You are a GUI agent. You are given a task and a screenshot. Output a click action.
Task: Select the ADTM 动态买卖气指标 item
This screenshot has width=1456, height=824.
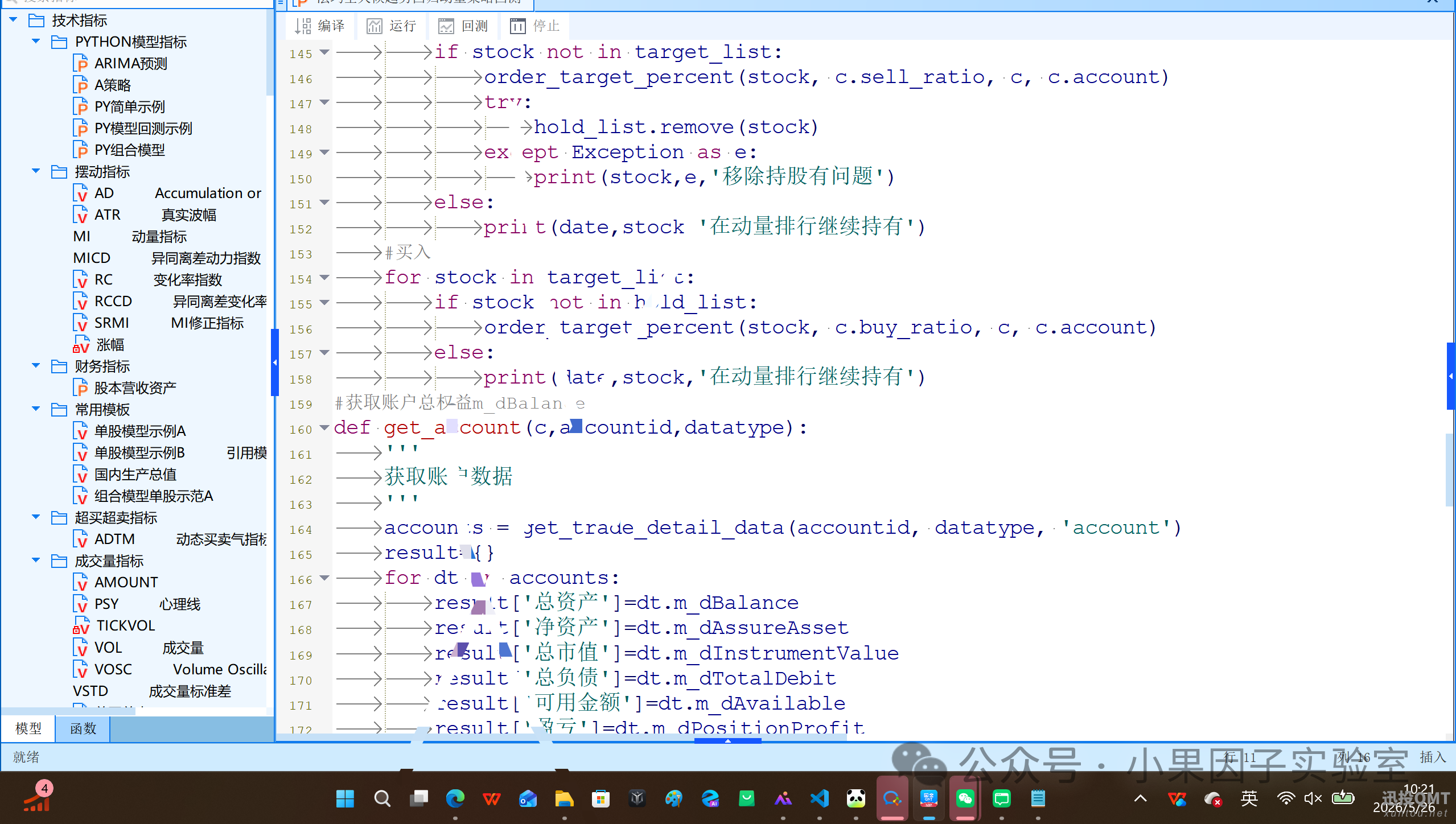[170, 539]
